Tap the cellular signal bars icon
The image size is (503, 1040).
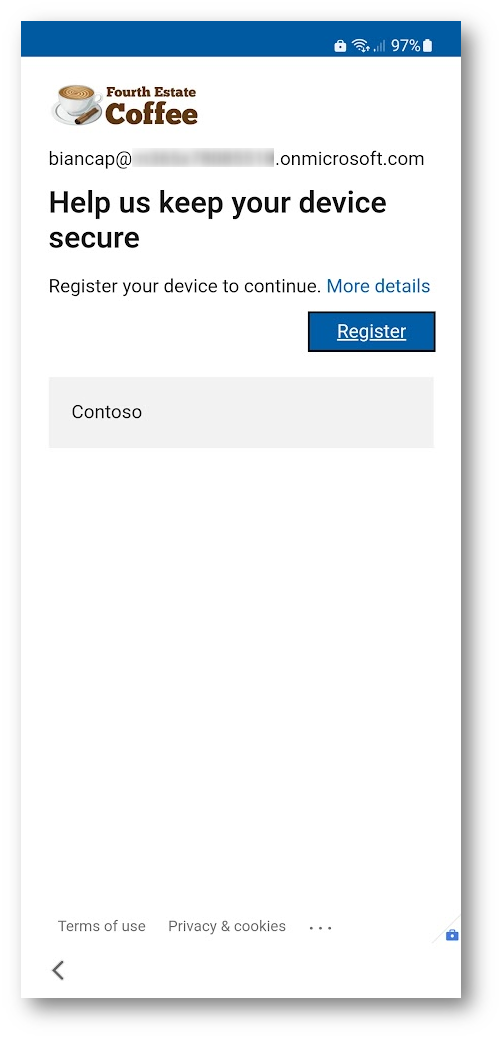379,46
